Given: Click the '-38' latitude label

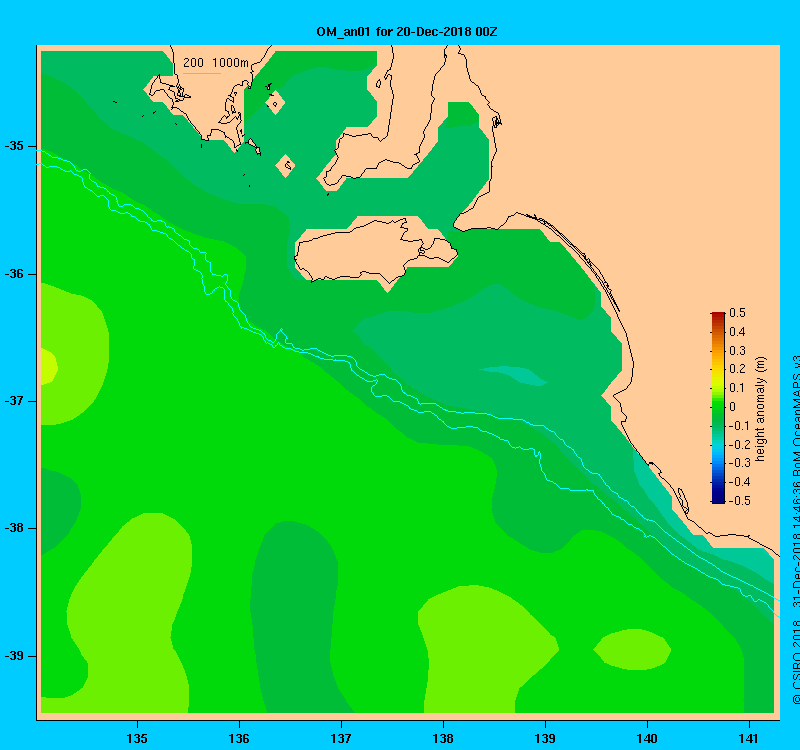Looking at the screenshot, I should [14, 528].
